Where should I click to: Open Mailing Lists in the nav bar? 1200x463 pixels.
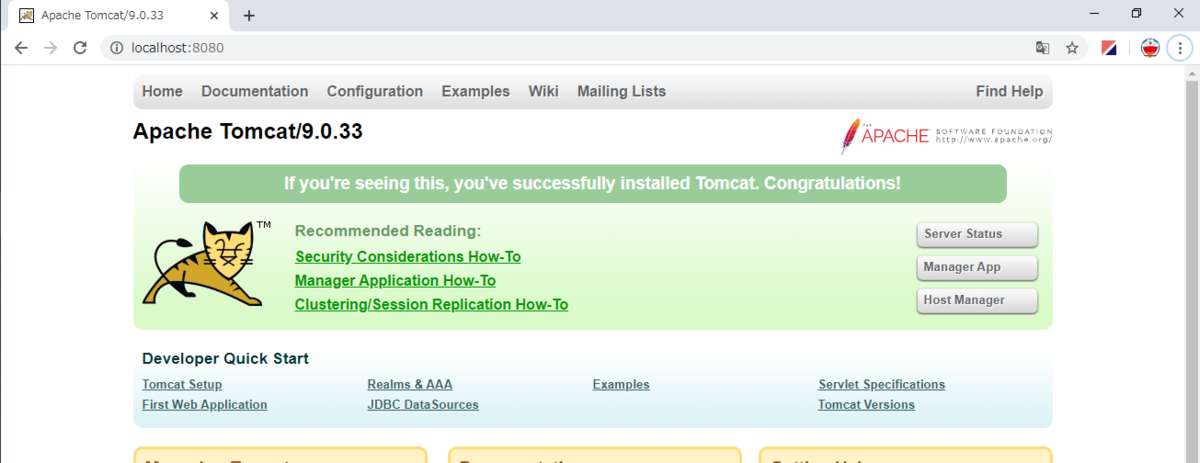pyautogui.click(x=621, y=91)
